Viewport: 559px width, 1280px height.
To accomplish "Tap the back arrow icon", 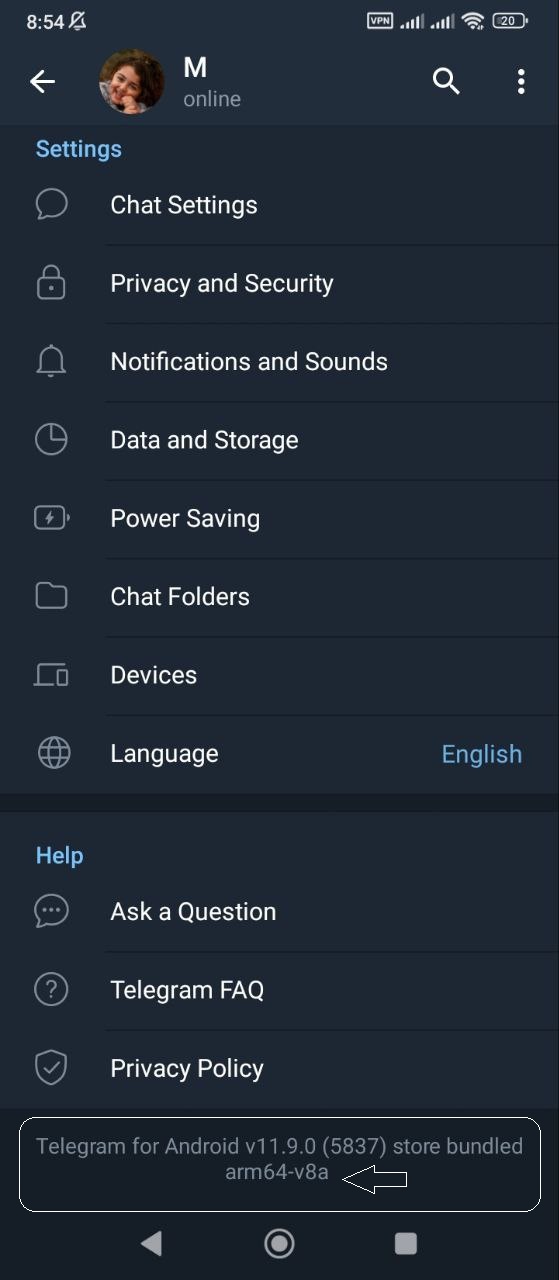I will [x=42, y=82].
